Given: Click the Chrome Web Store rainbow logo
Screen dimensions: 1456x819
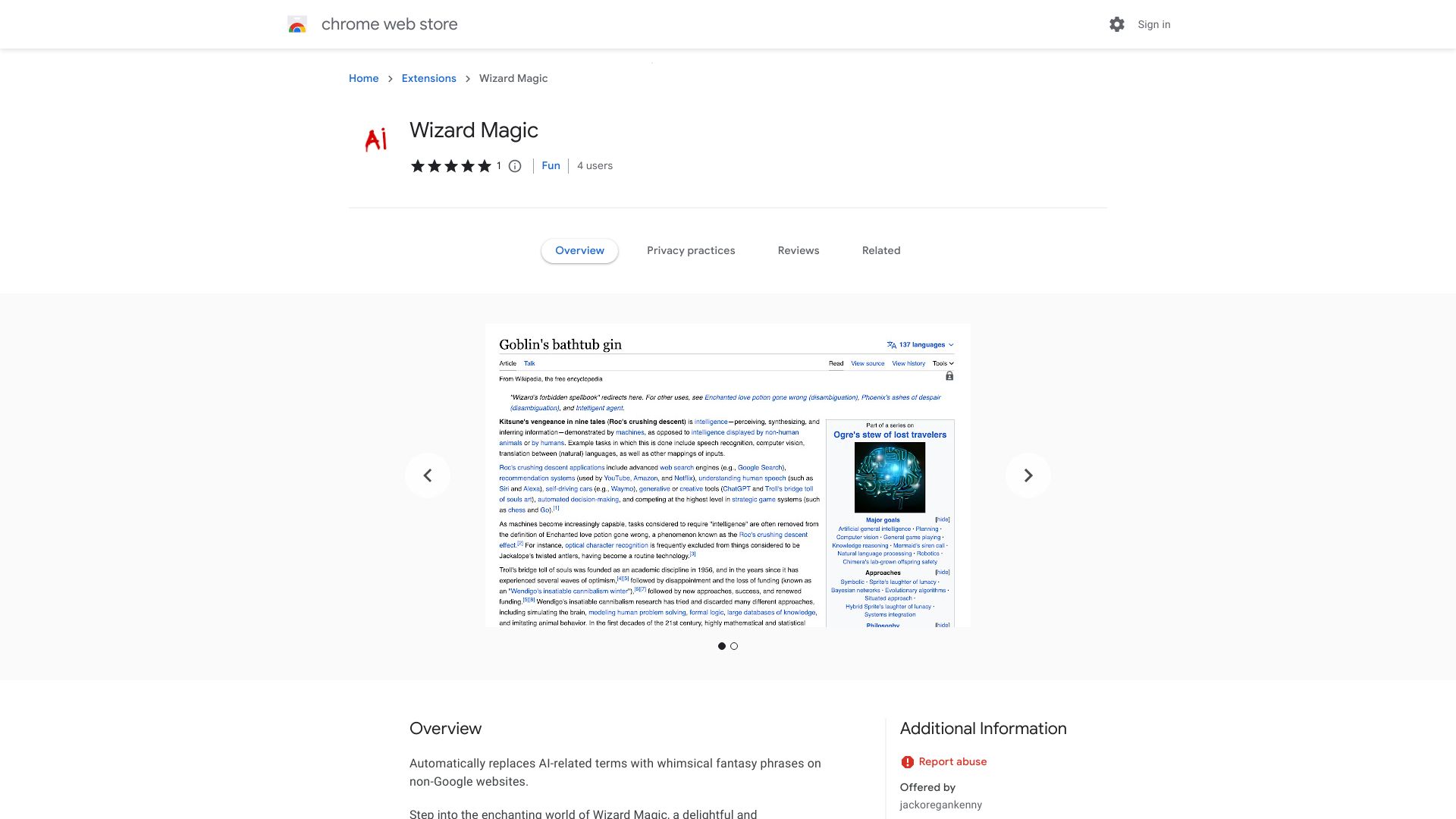Looking at the screenshot, I should point(297,24).
